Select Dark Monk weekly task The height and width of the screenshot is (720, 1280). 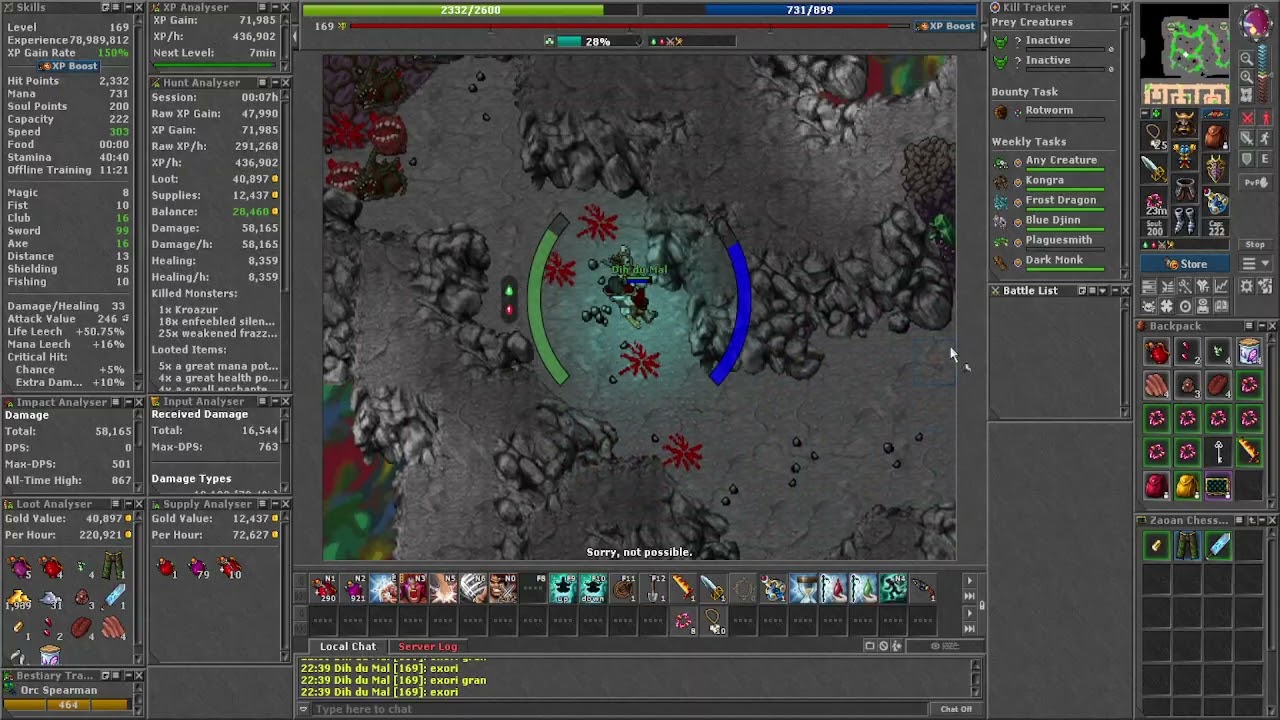point(1047,261)
